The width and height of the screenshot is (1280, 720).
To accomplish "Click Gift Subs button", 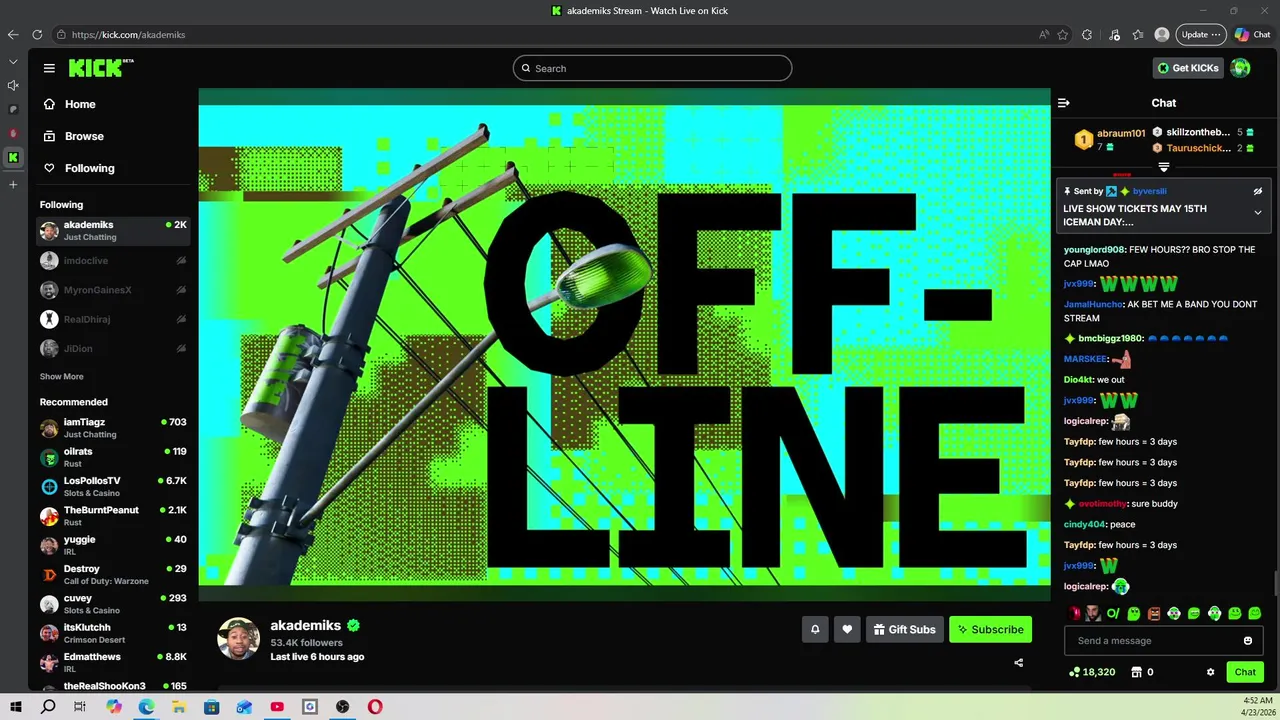I will tap(904, 629).
